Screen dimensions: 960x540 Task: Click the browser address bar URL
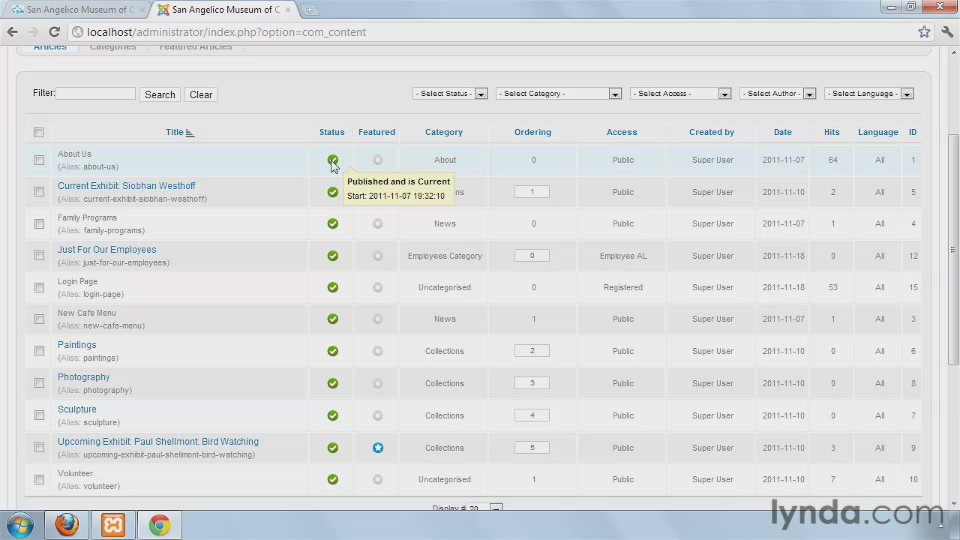(227, 32)
